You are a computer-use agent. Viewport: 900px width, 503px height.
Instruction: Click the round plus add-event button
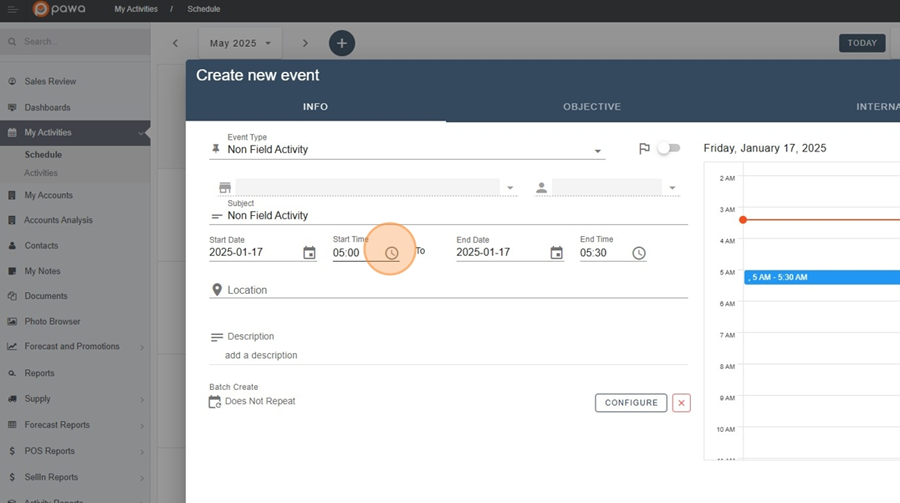pos(342,43)
